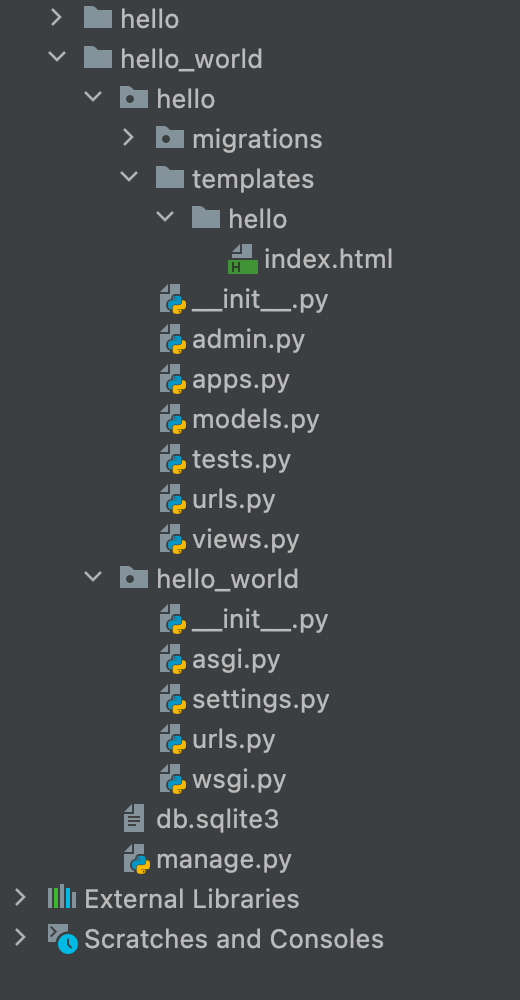The width and height of the screenshot is (520, 1000).
Task: Select the wsgi.py file name
Action: 239,780
